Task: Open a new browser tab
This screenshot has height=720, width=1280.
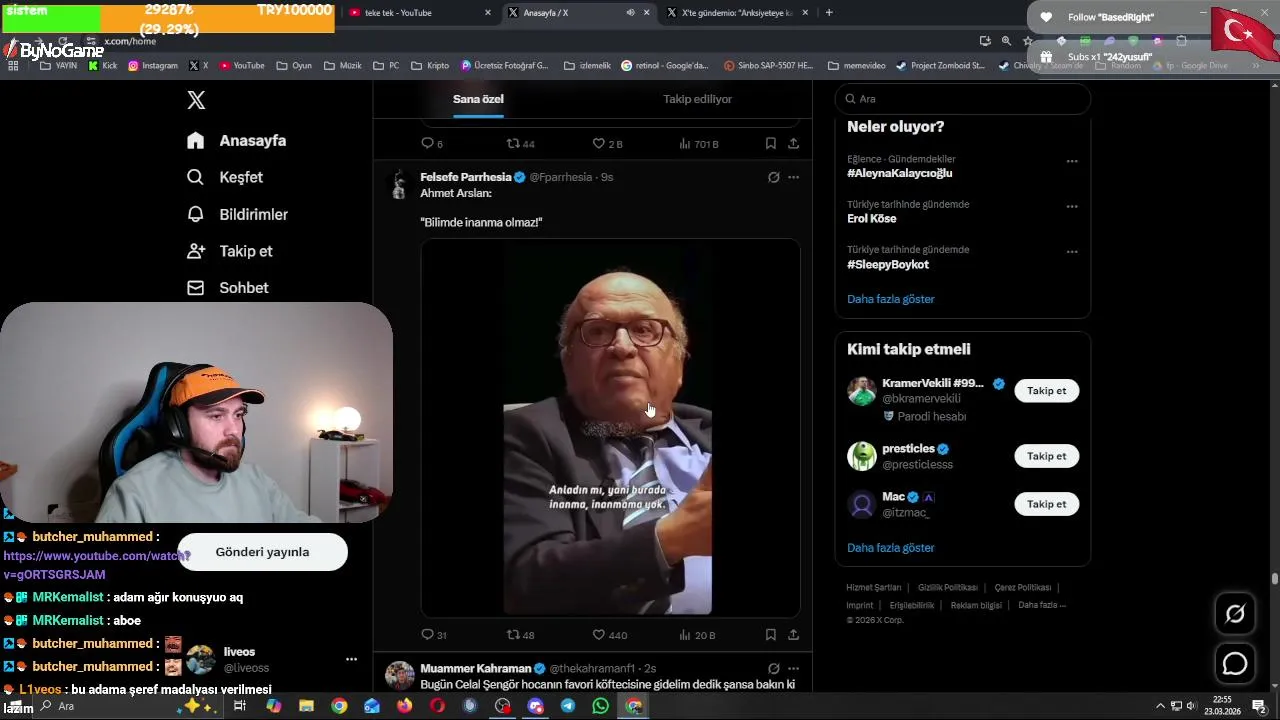Action: (x=829, y=13)
